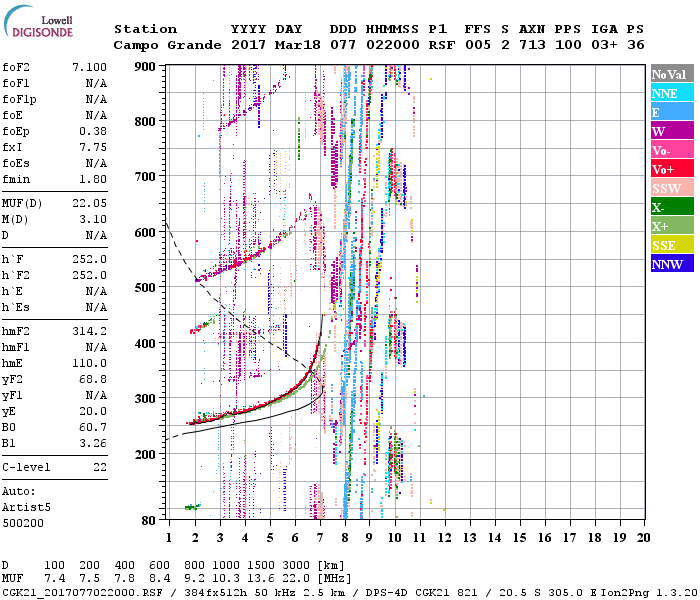Click the 7 MHz frequency axis label
The height and width of the screenshot is (600, 700).
coord(320,538)
